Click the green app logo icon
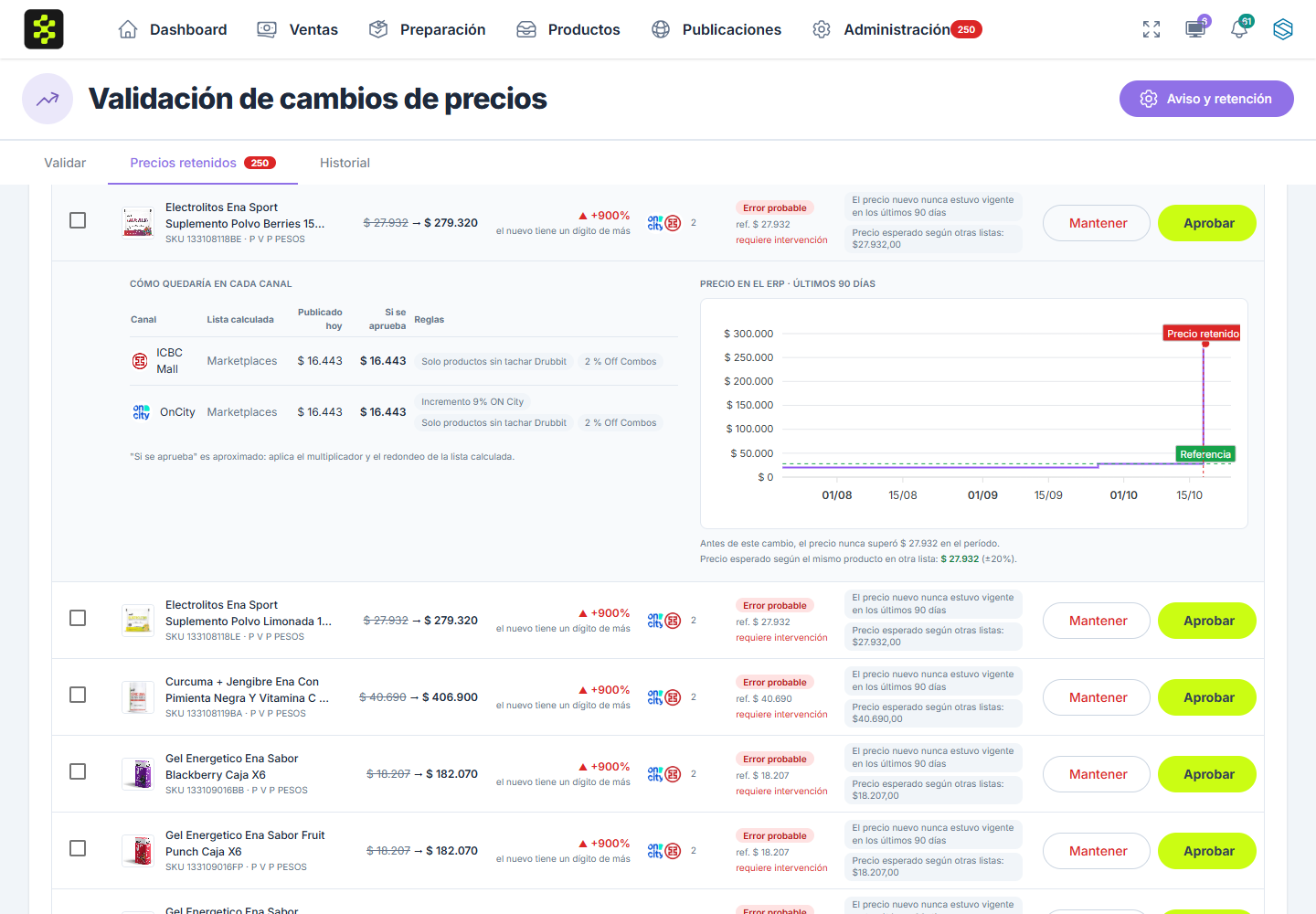The image size is (1316, 914). pos(44,29)
